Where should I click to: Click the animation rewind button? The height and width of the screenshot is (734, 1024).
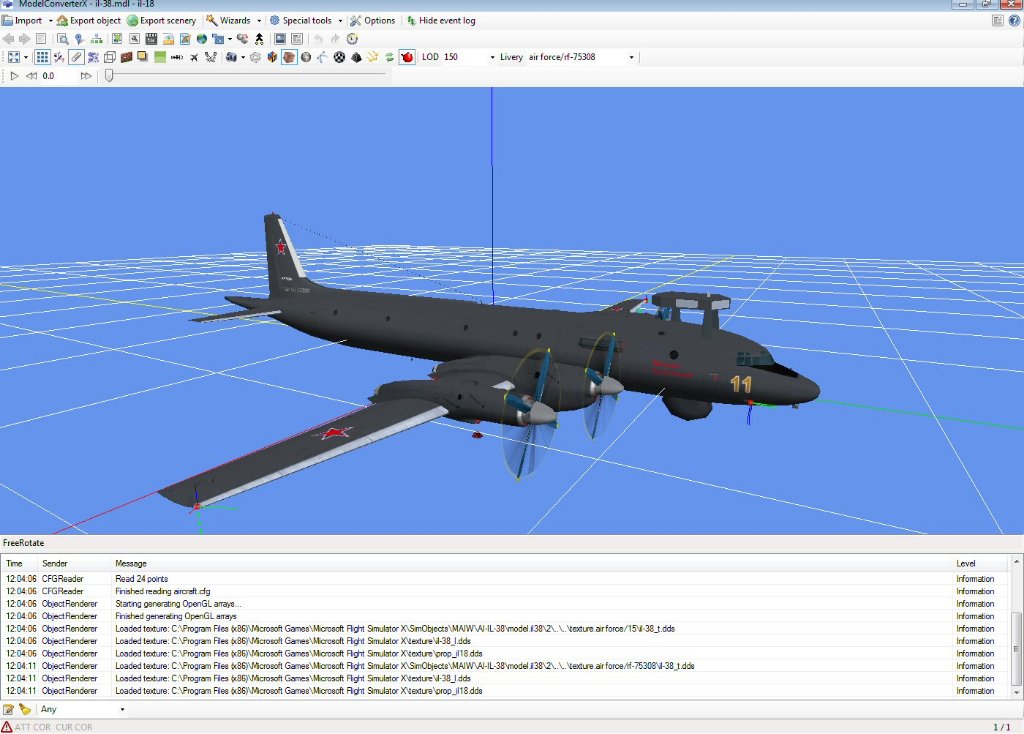click(31, 76)
